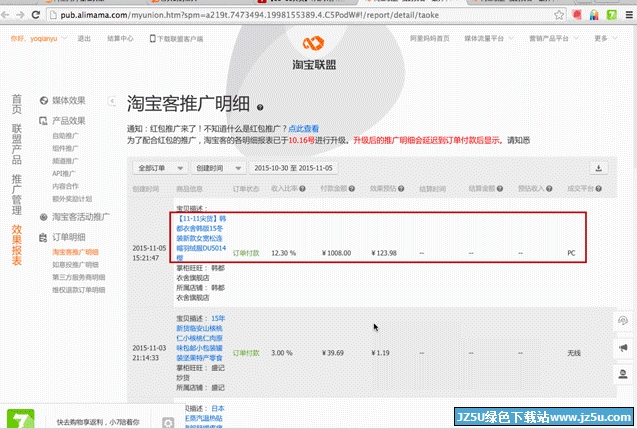Screen dimensions: 637x429
Task: Click the 3.00 % income rate value
Action: click(x=282, y=353)
